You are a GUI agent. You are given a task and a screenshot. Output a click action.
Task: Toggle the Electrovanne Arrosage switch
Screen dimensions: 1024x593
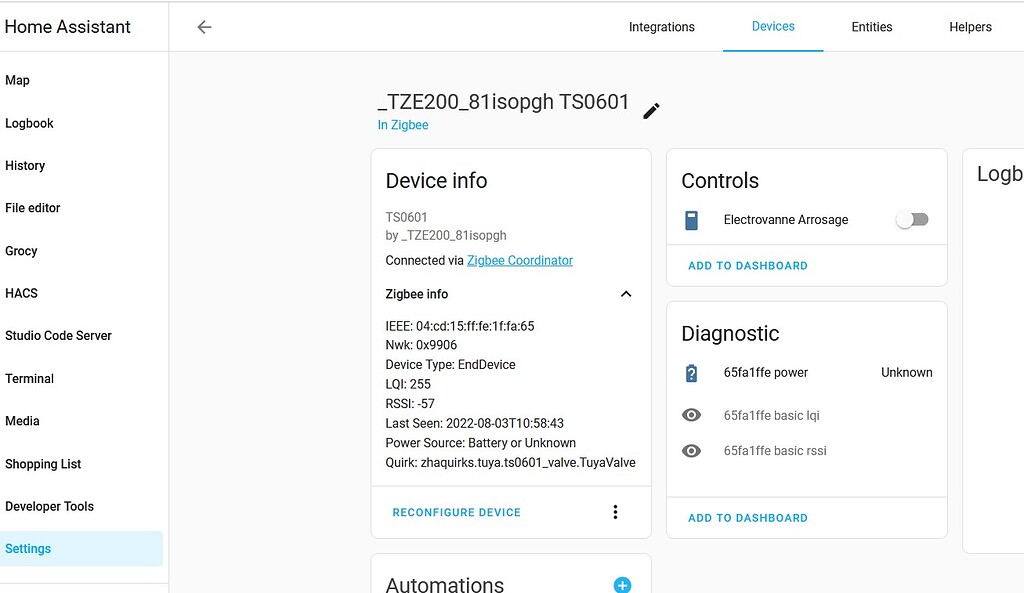[911, 218]
